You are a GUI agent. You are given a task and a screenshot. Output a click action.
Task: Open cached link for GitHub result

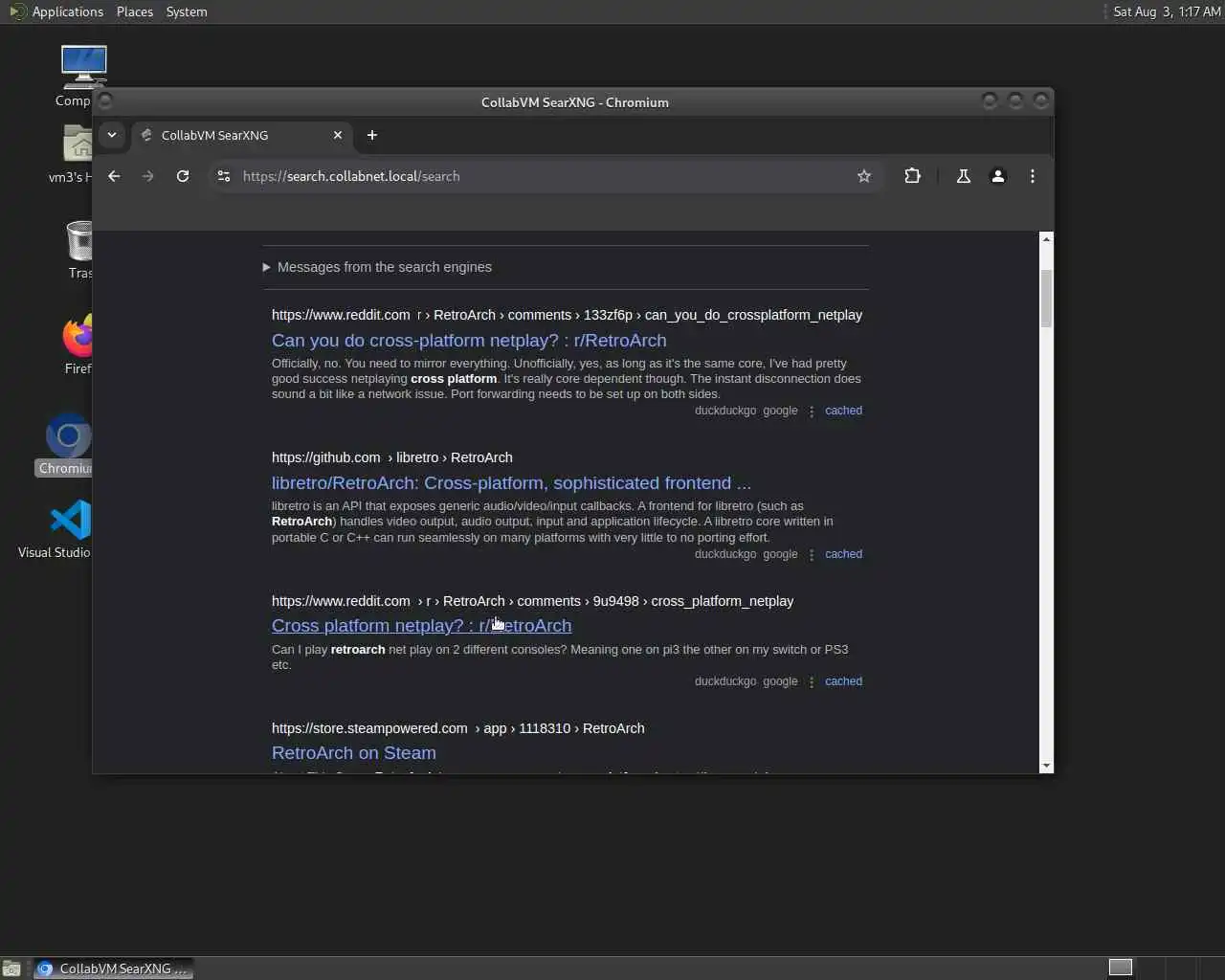[x=843, y=554]
